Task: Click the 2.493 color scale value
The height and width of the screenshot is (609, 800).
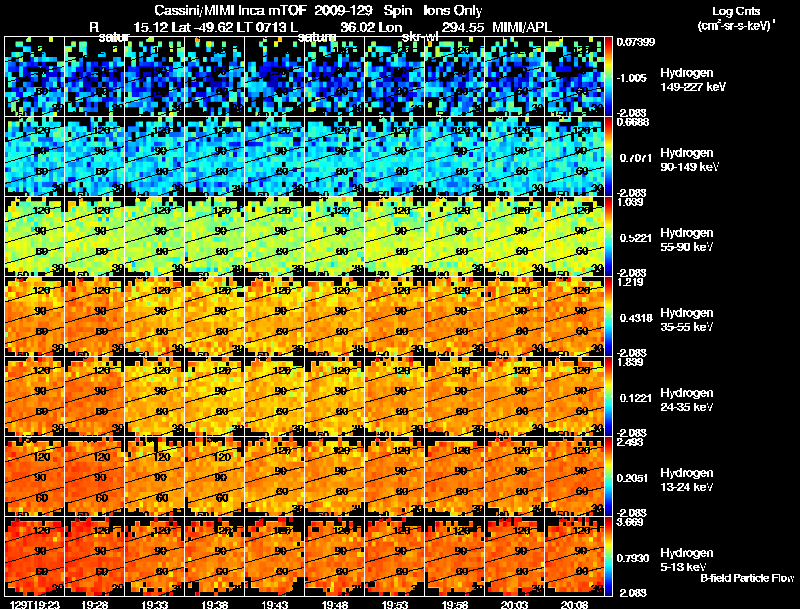Action: point(630,442)
